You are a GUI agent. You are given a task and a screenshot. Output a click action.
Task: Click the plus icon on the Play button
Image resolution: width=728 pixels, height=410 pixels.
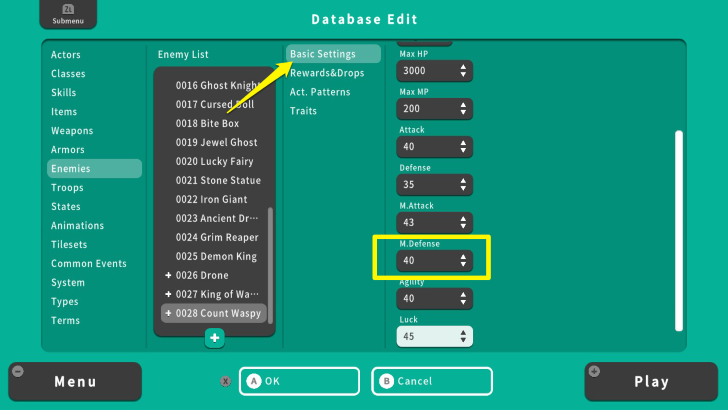[594, 371]
